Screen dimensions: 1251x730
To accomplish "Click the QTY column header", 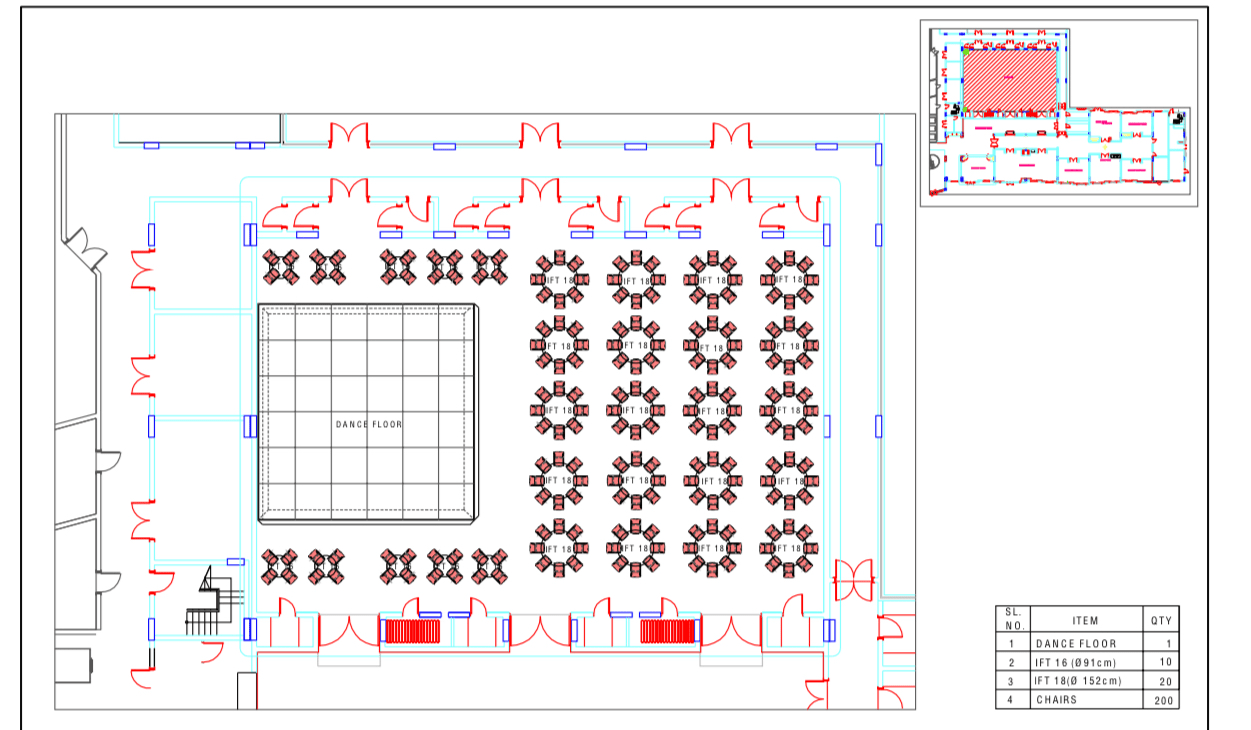I will point(1160,620).
